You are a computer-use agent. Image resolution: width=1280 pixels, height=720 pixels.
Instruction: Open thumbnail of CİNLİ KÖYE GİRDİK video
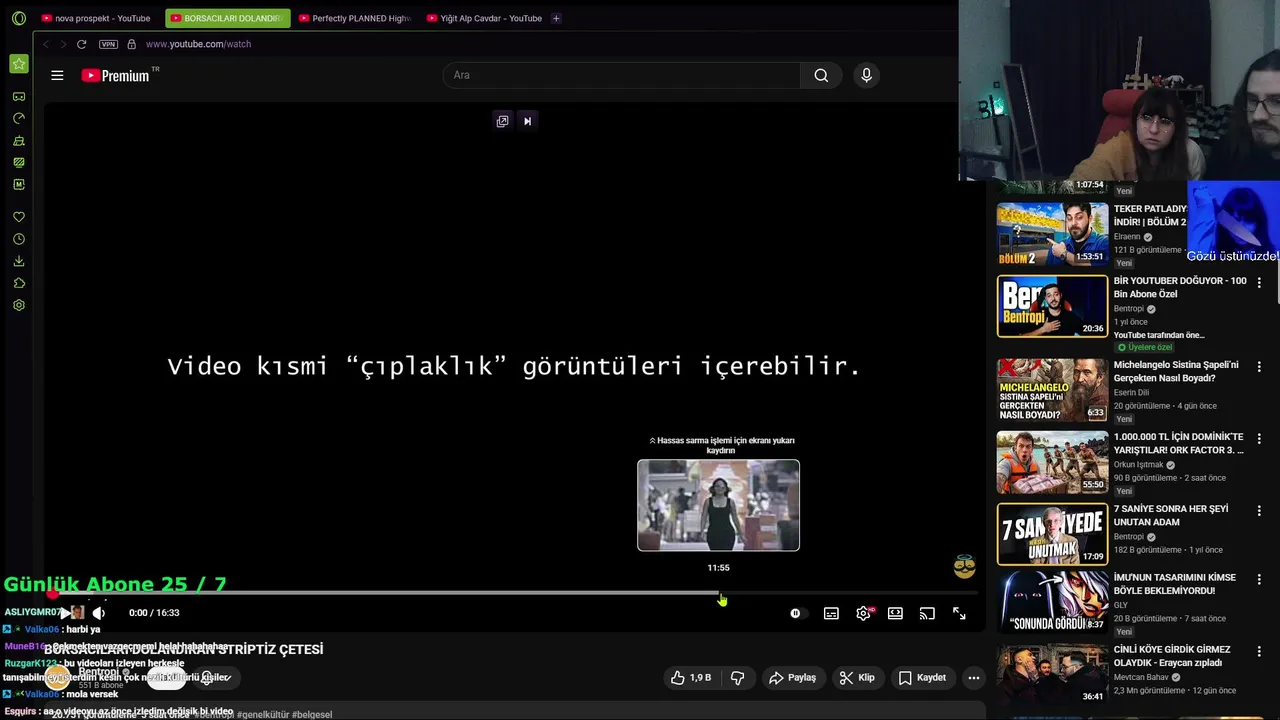pos(1052,674)
